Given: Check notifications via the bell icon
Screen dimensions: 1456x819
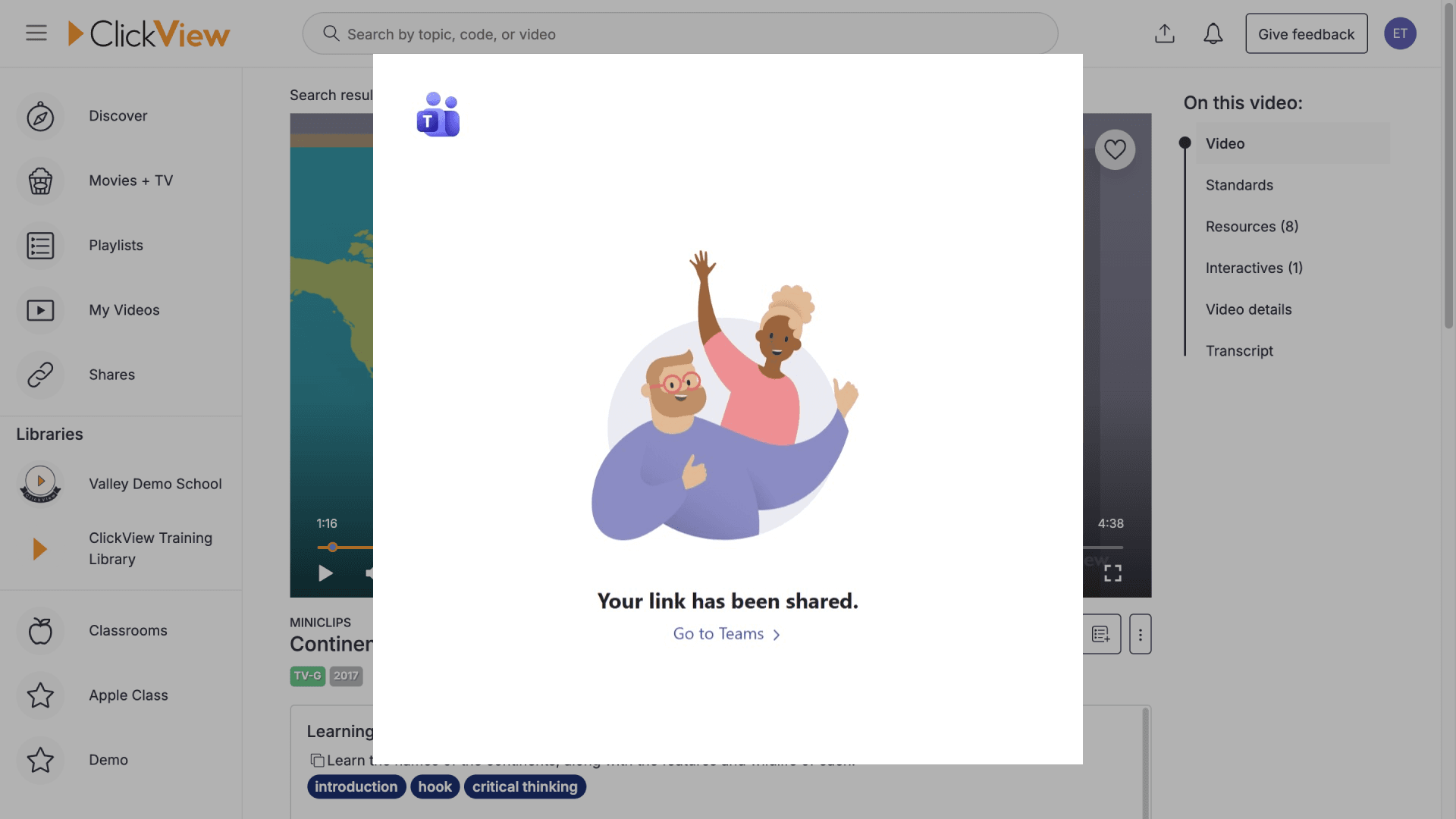Looking at the screenshot, I should 1213,33.
